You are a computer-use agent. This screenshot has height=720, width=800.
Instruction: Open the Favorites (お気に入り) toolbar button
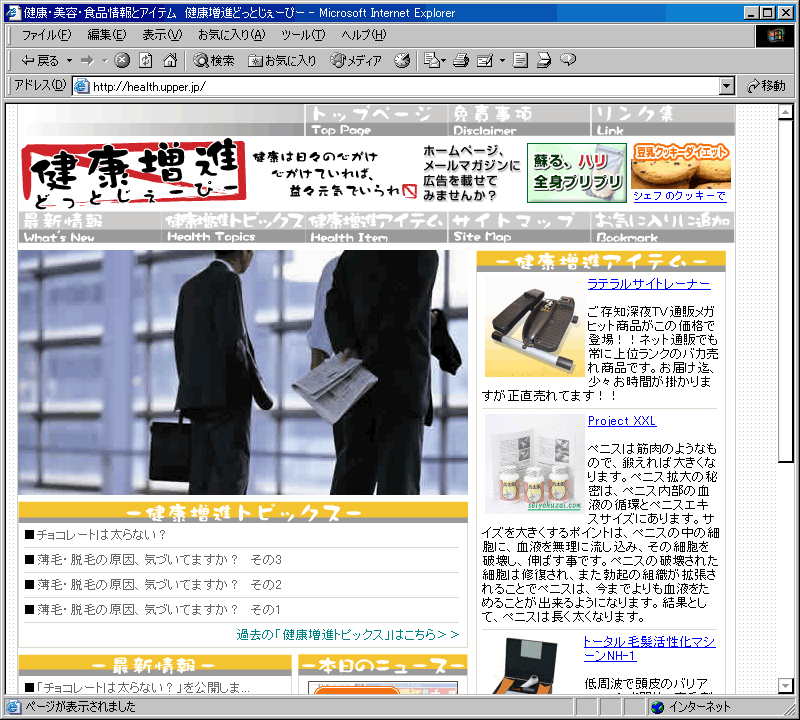click(x=282, y=61)
